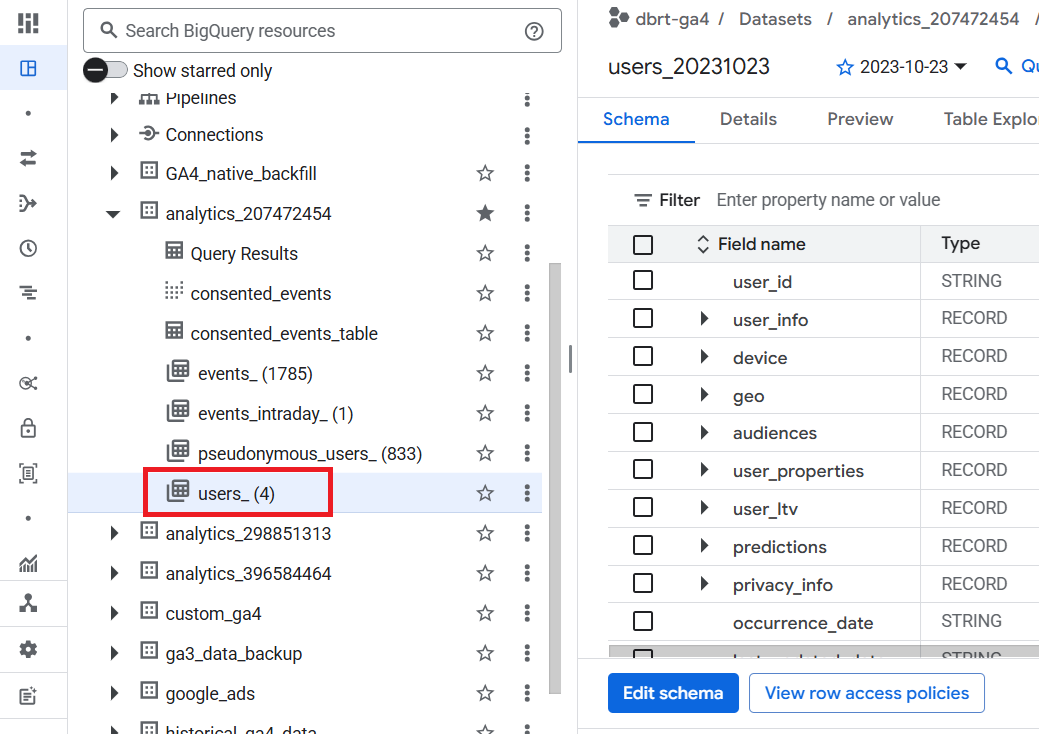The width and height of the screenshot is (1039, 734).
Task: Switch to the Details tab
Action: (x=748, y=119)
